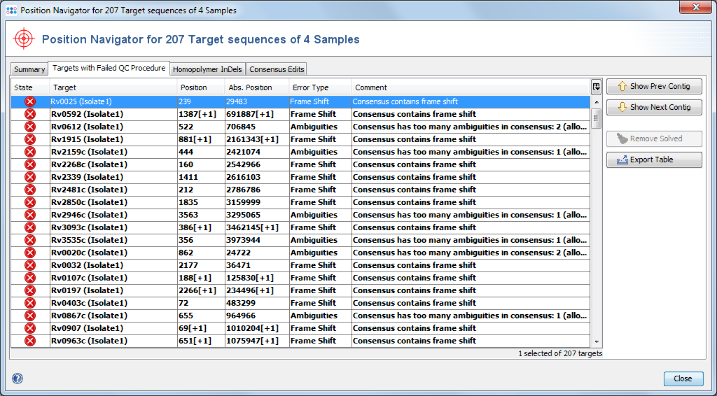Screen dimensions: 717x396
Task: Open the Homopolymer InDels tab
Action: pos(208,70)
